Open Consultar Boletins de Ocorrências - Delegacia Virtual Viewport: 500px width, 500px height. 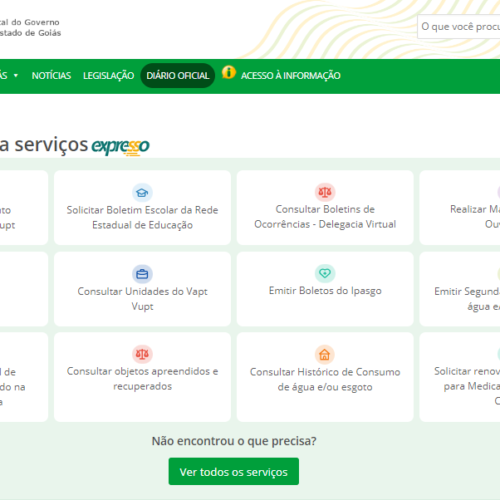(x=325, y=208)
